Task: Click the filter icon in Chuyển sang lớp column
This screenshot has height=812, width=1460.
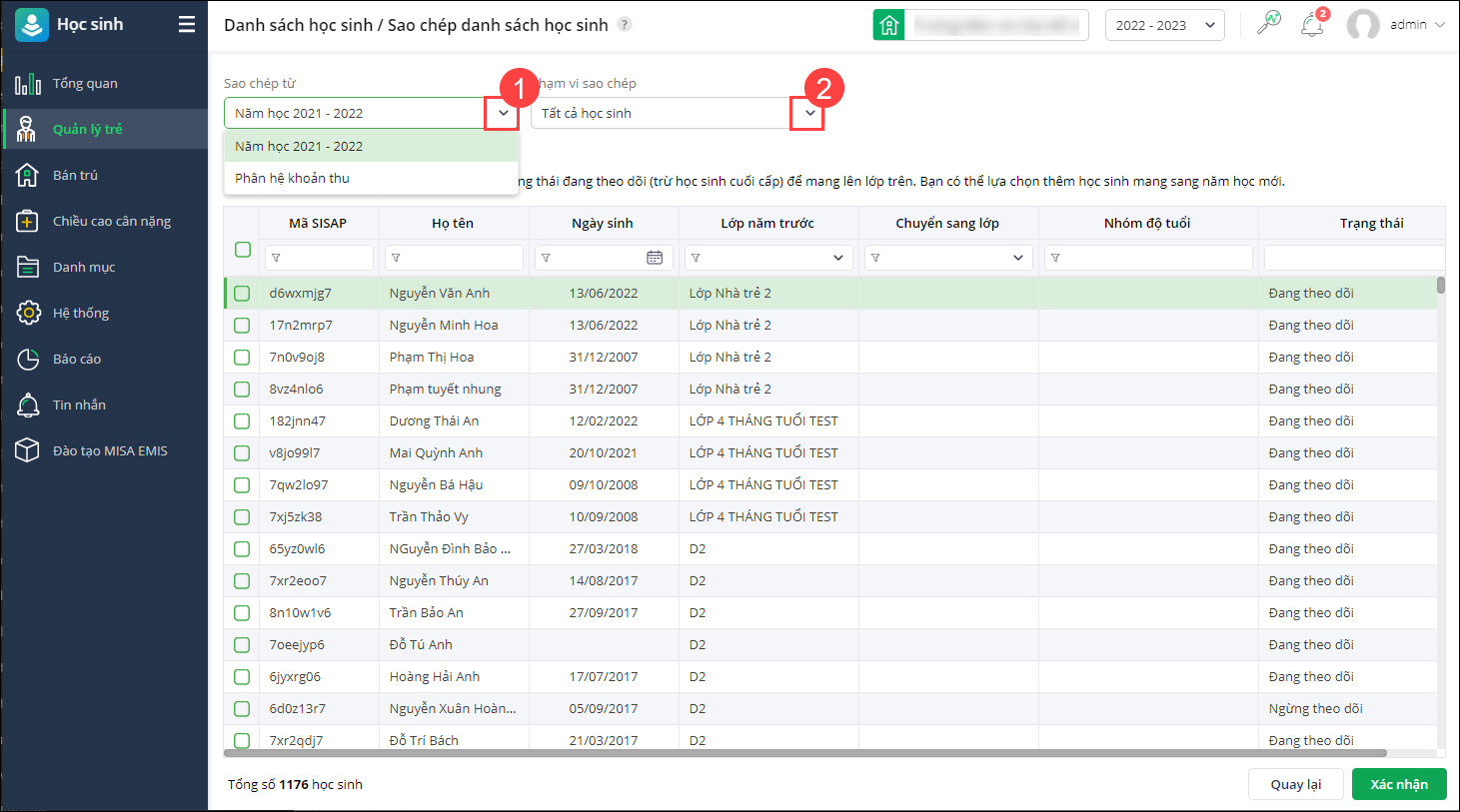Action: point(875,258)
